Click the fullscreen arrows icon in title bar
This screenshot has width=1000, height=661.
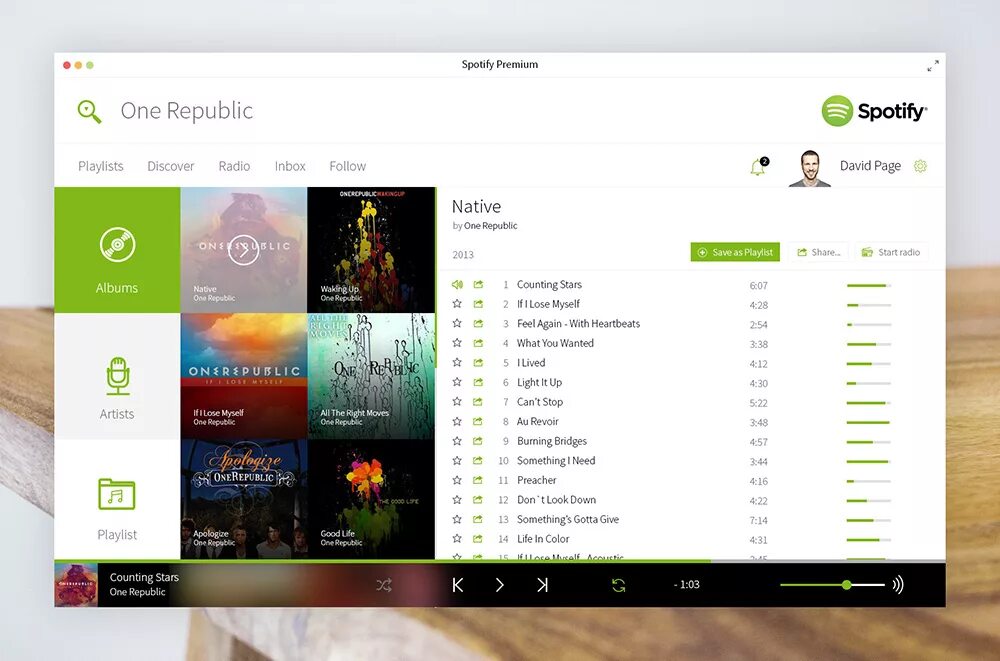tap(932, 66)
